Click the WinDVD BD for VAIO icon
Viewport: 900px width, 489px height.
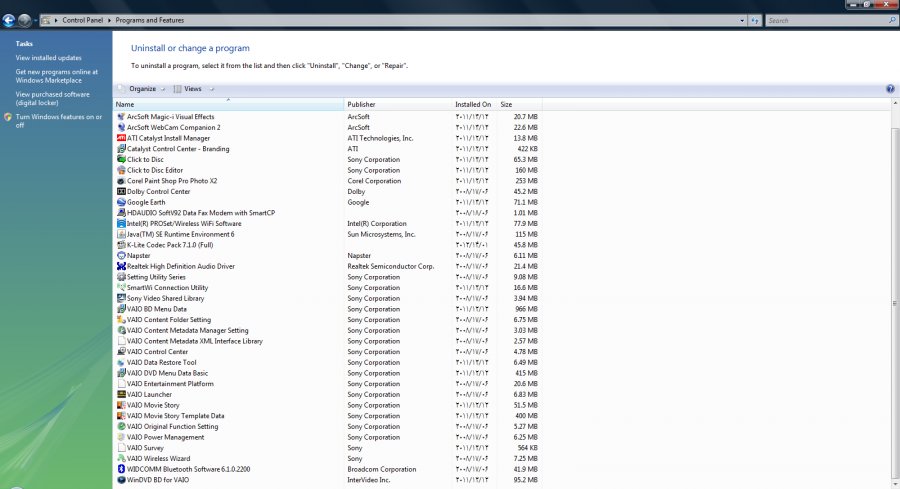click(121, 480)
